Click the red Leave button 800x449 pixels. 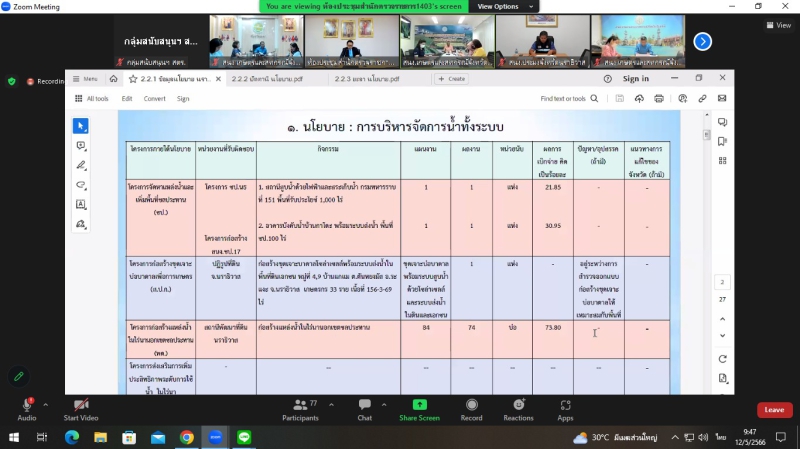coord(773,410)
